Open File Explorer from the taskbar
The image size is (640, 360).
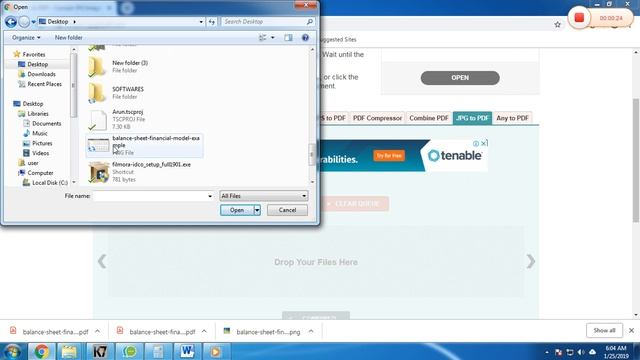69,351
